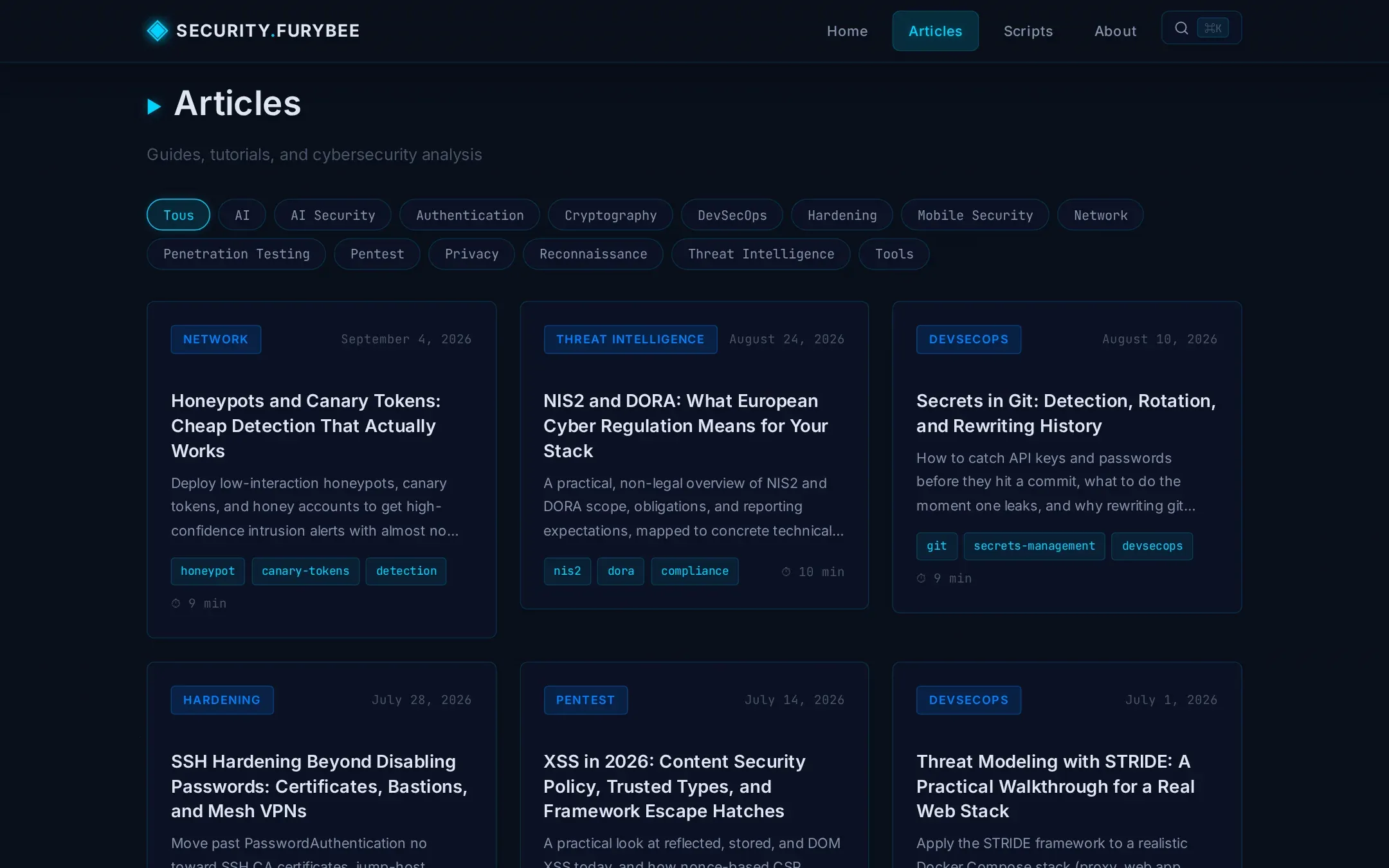Click the PENTEST category badge

(585, 700)
